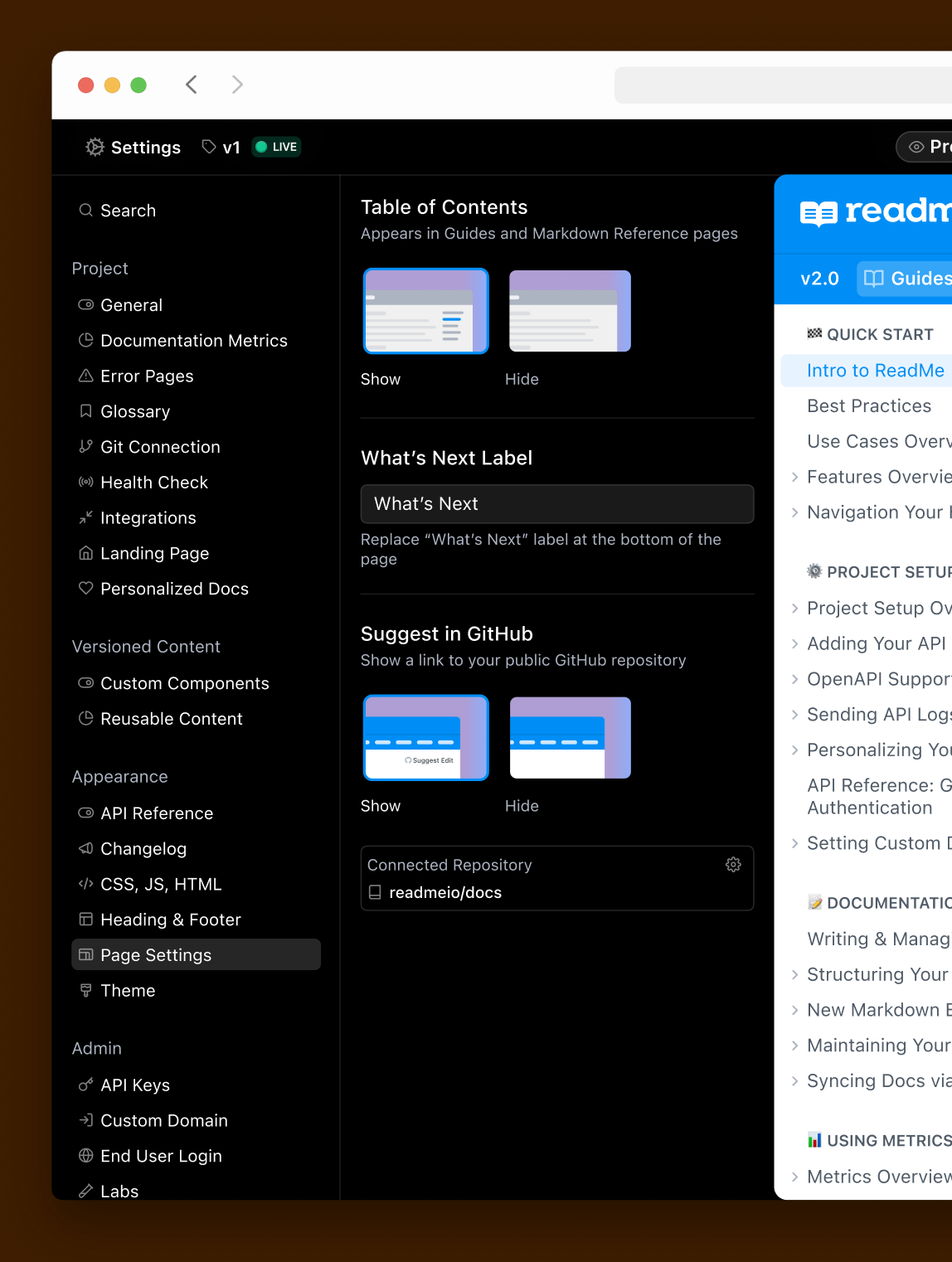Screen dimensions: 952x1262
Task: Click the Heading & Footer layout icon
Action: point(85,919)
